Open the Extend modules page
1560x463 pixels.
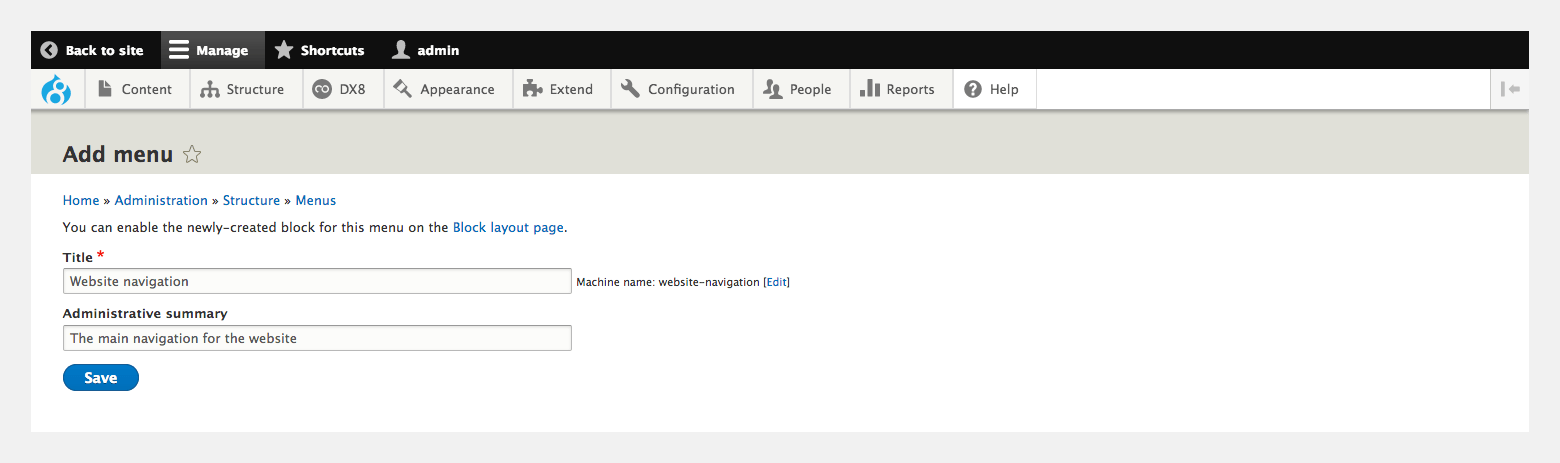pos(558,89)
